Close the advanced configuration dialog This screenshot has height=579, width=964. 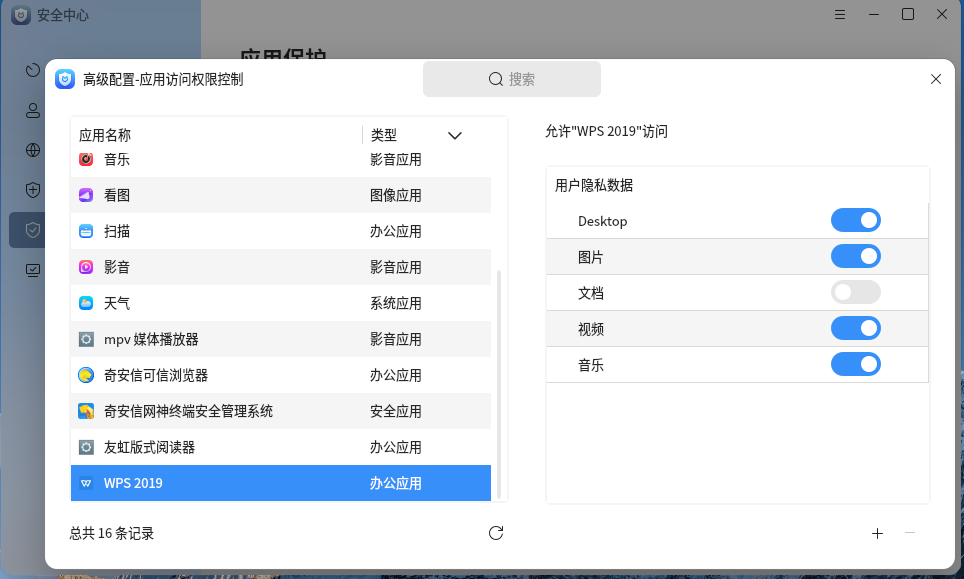tap(936, 79)
